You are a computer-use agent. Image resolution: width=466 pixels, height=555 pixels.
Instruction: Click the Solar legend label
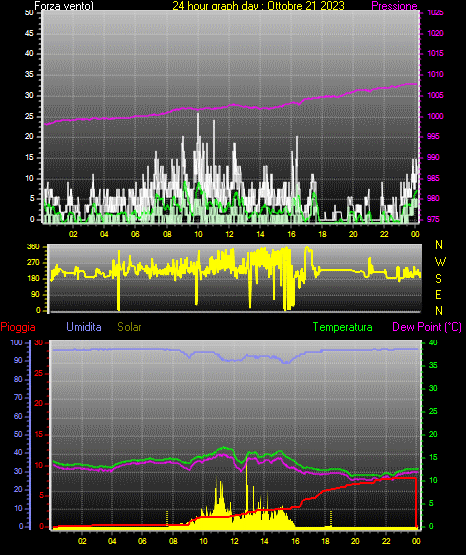pyautogui.click(x=130, y=327)
